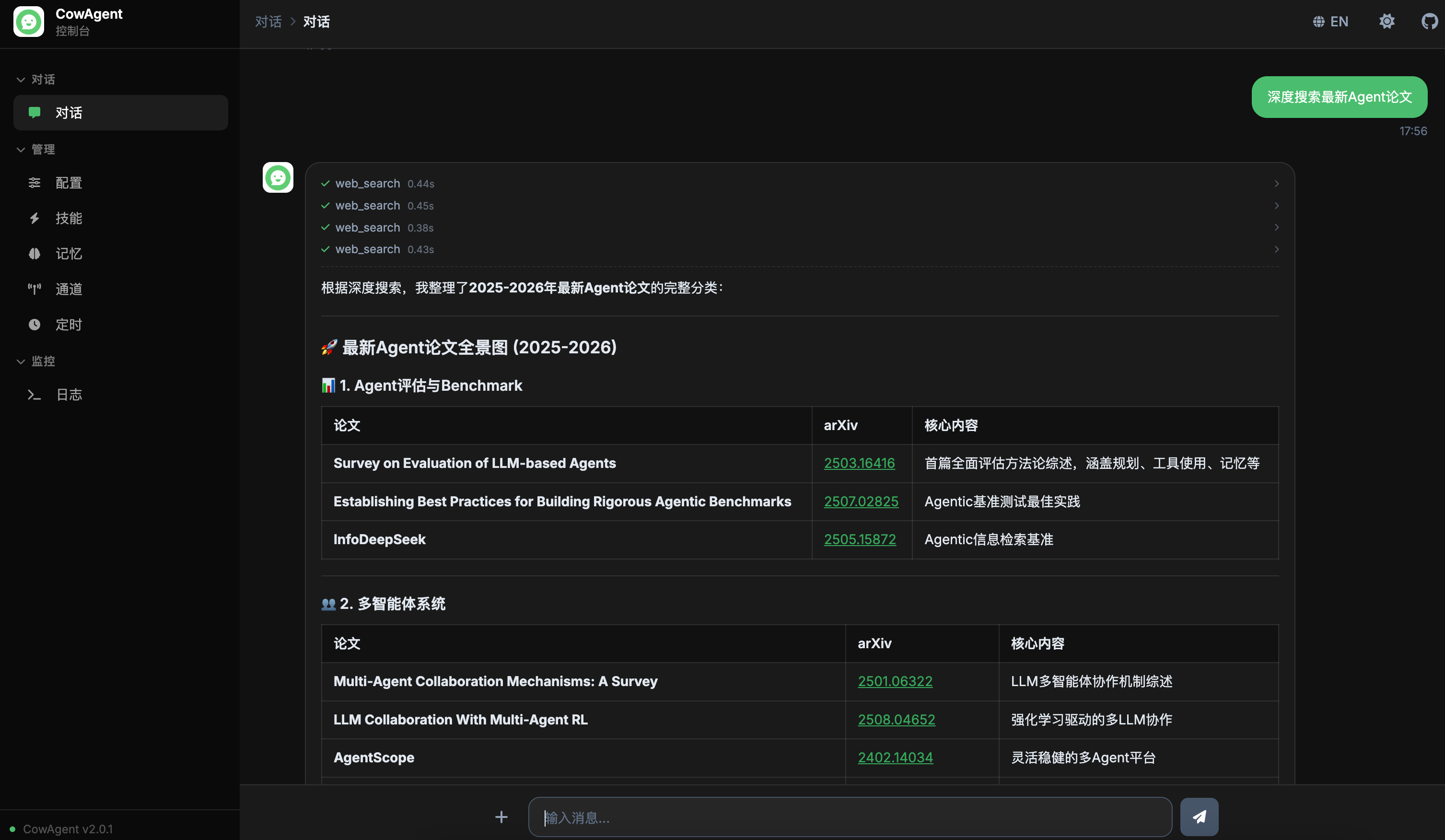The height and width of the screenshot is (840, 1445).
Task: Open 日志 logs page
Action: pos(69,395)
